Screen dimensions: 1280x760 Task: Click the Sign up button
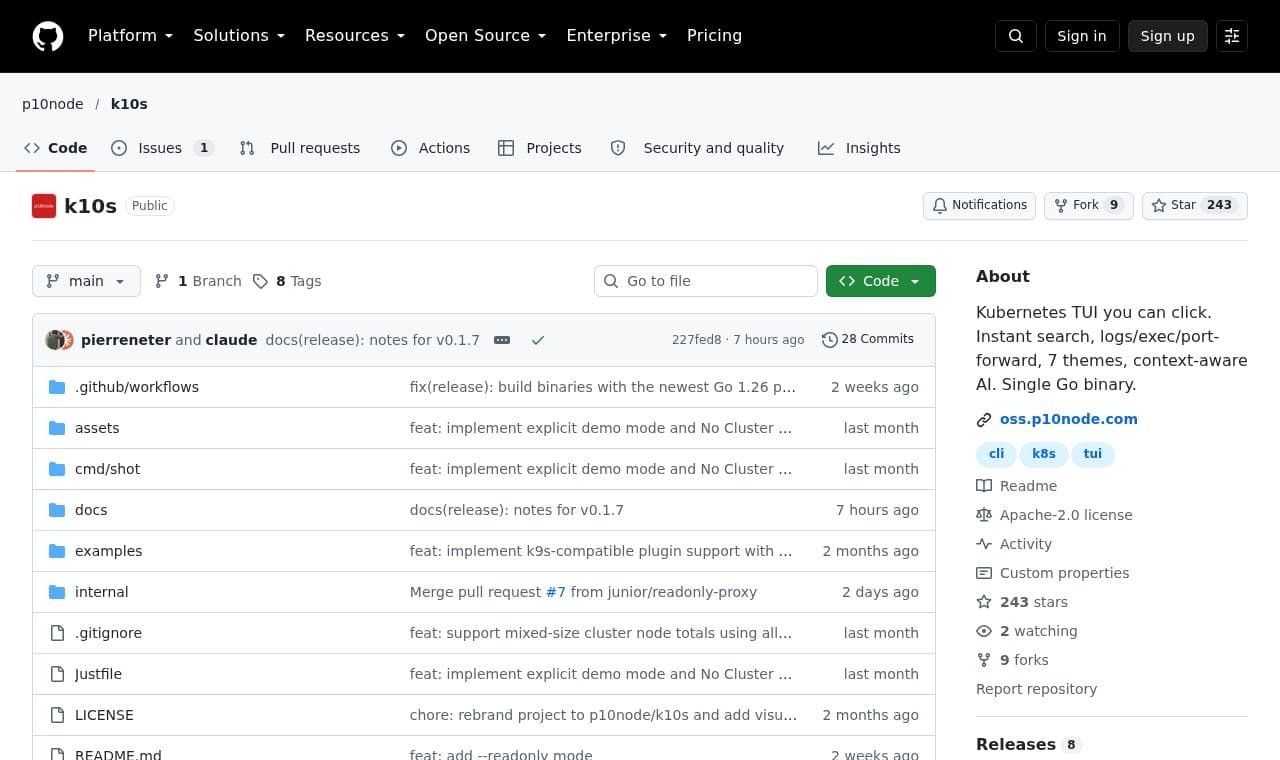[x=1167, y=36]
